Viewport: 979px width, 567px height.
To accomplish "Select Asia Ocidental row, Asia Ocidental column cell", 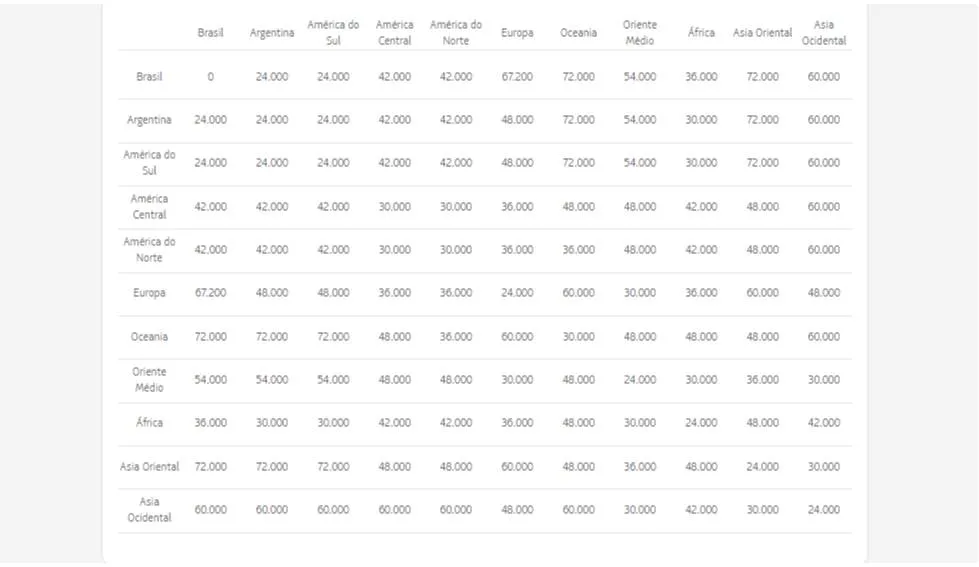I will point(823,510).
